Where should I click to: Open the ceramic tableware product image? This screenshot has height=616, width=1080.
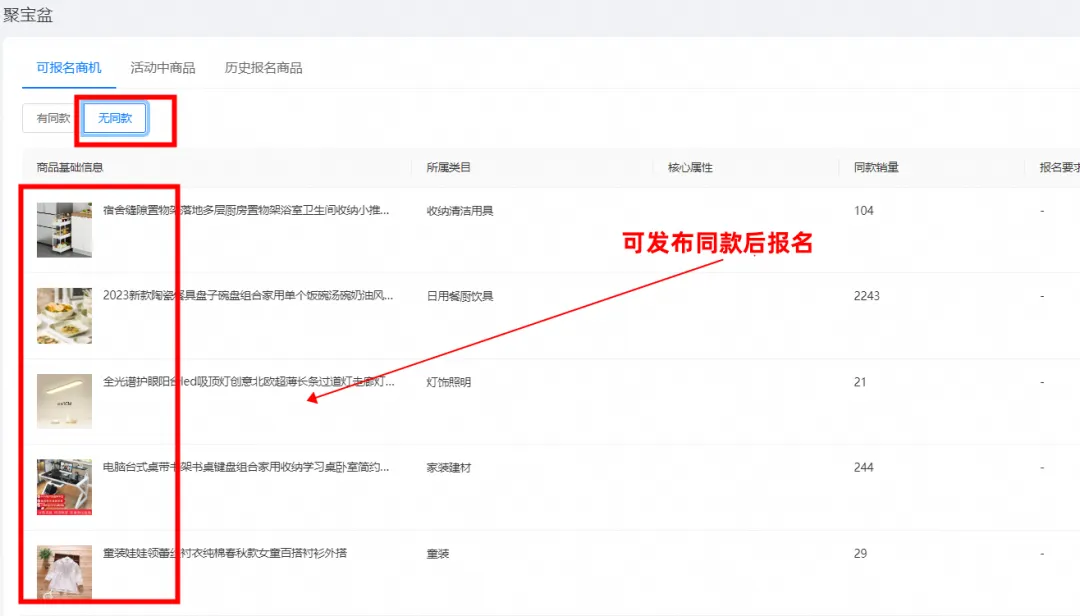tap(64, 316)
